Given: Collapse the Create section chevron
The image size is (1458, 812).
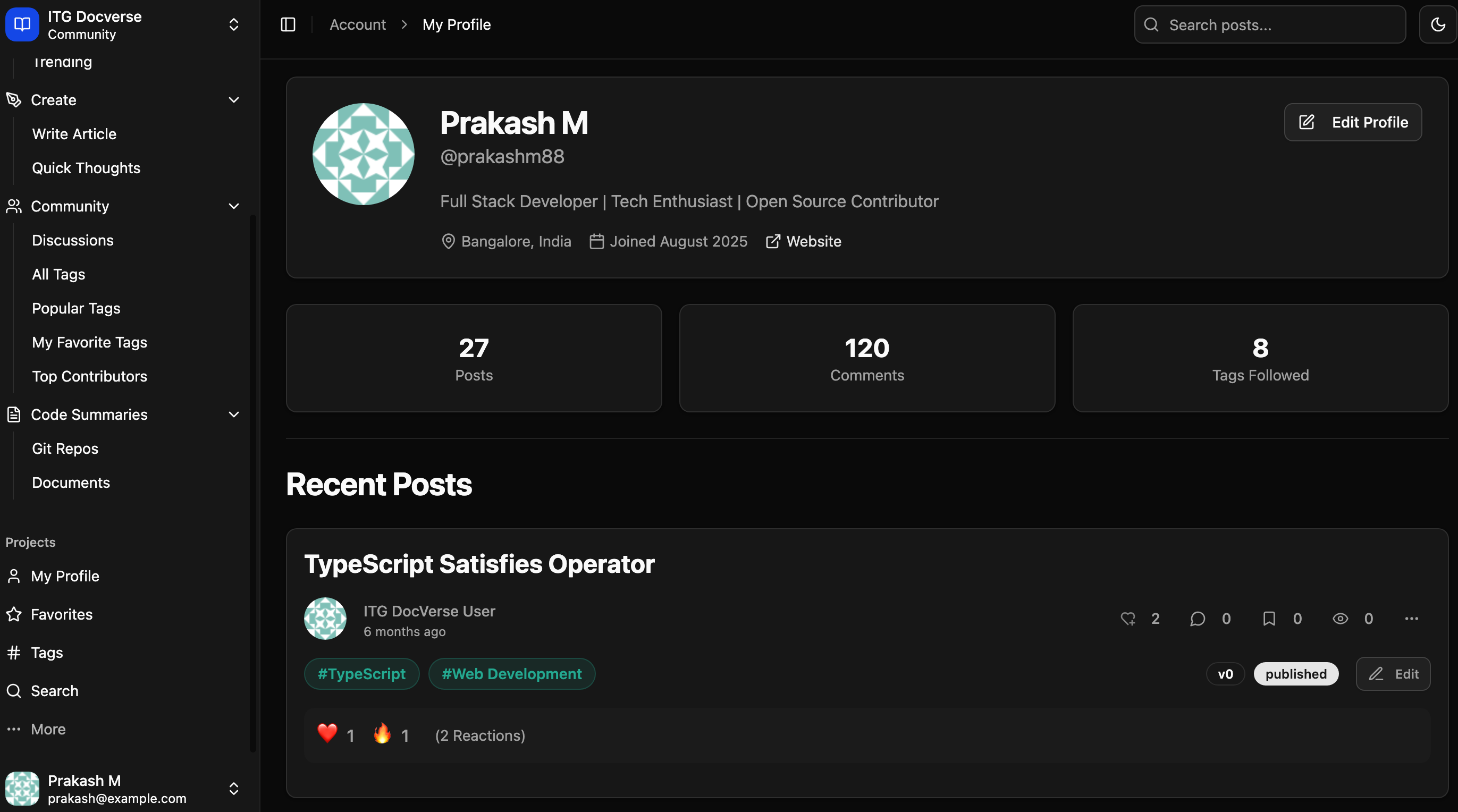Looking at the screenshot, I should (x=234, y=100).
